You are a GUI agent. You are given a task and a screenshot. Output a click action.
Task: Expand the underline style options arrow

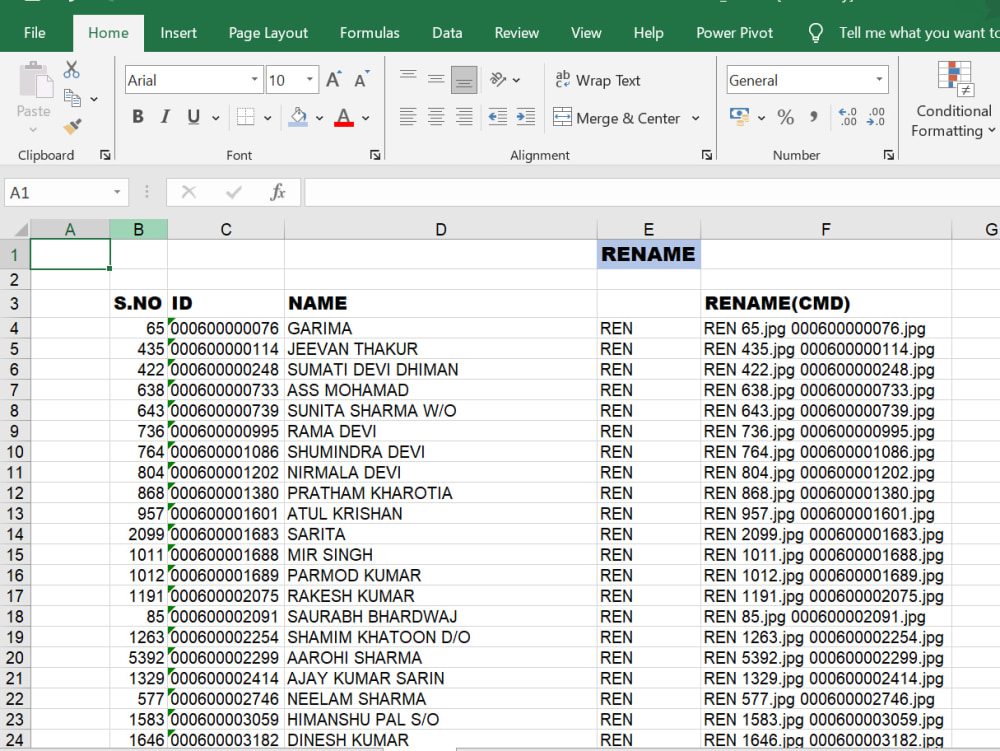tap(216, 117)
